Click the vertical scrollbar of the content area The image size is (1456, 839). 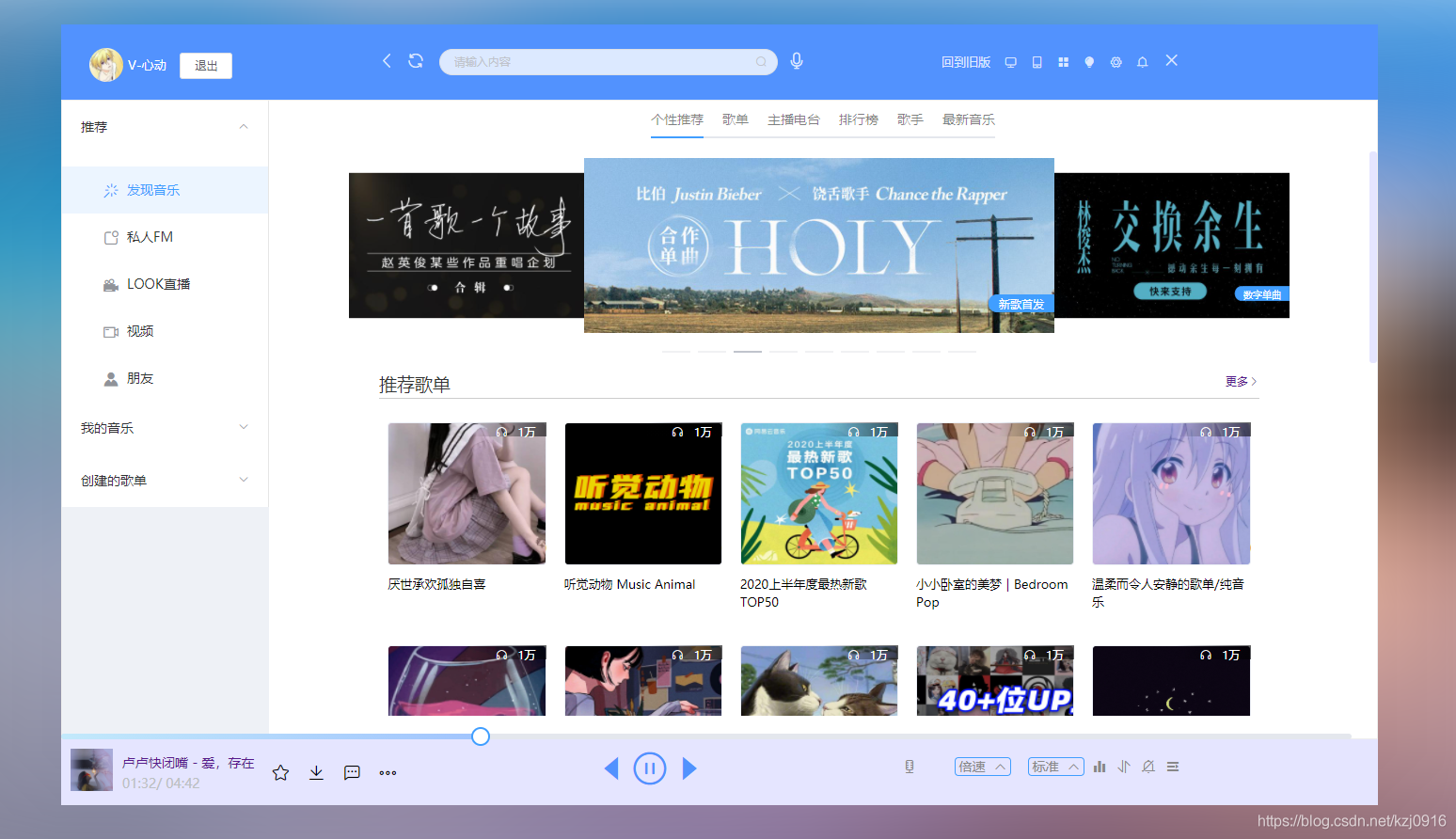(1373, 256)
